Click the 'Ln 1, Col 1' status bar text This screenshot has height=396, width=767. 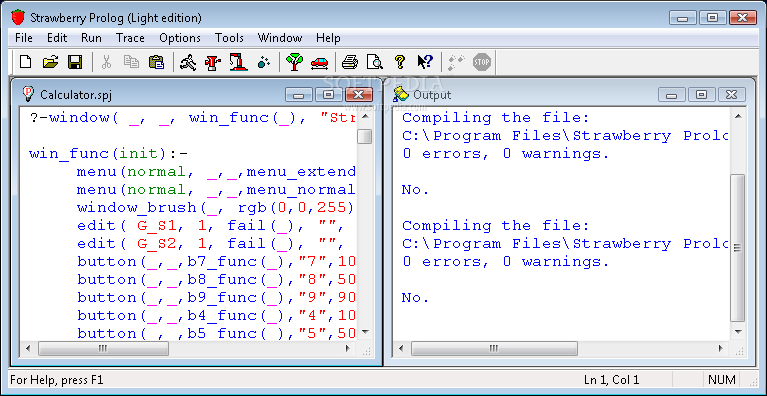coord(611,380)
